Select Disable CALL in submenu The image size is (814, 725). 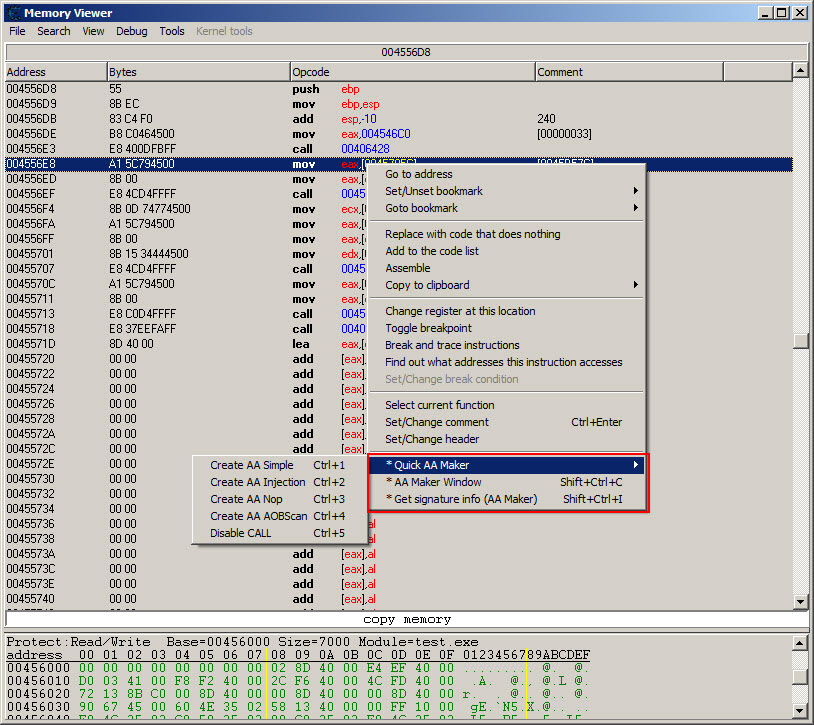(279, 533)
